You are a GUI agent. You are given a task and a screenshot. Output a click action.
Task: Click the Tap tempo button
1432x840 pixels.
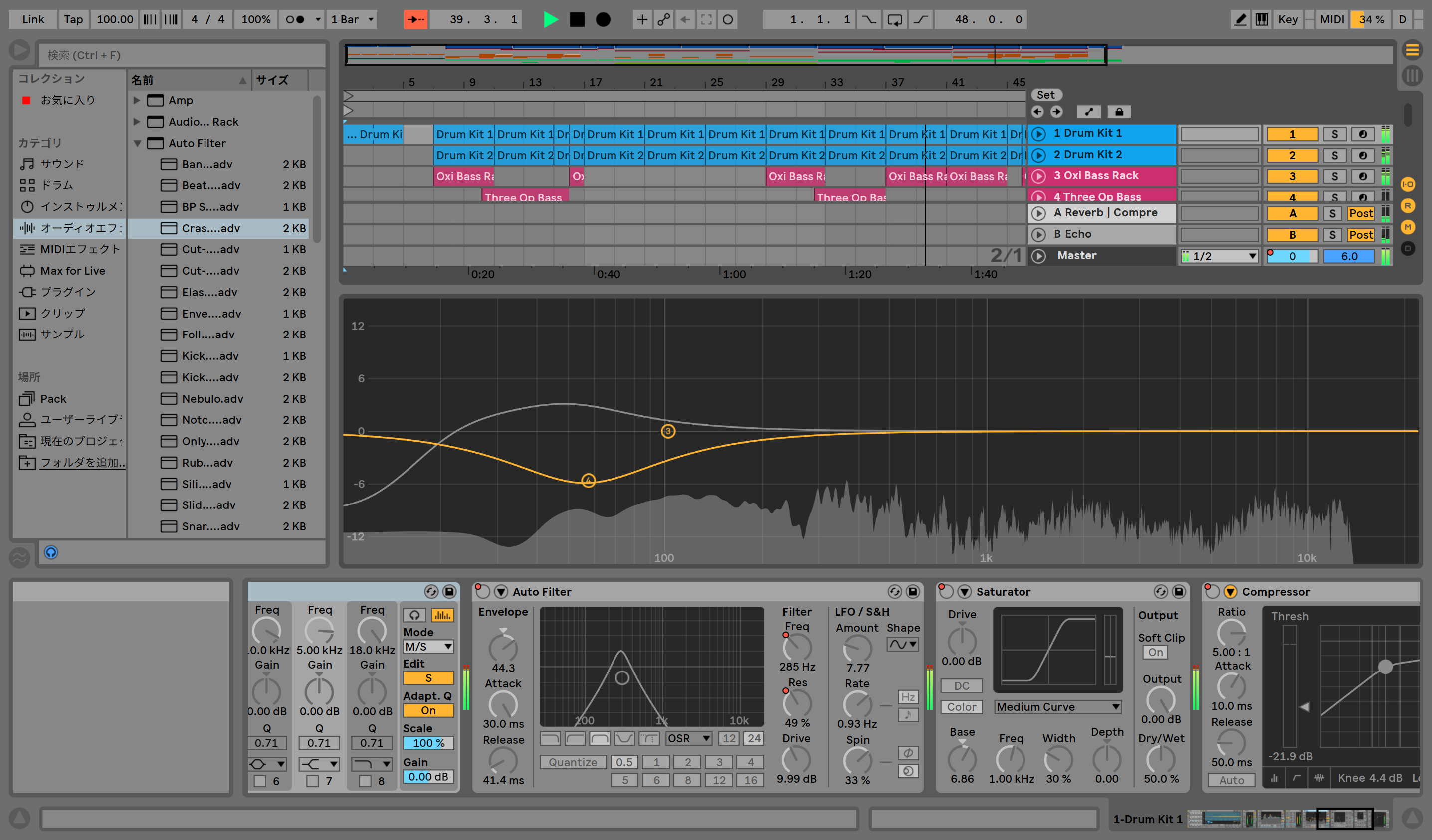click(73, 20)
